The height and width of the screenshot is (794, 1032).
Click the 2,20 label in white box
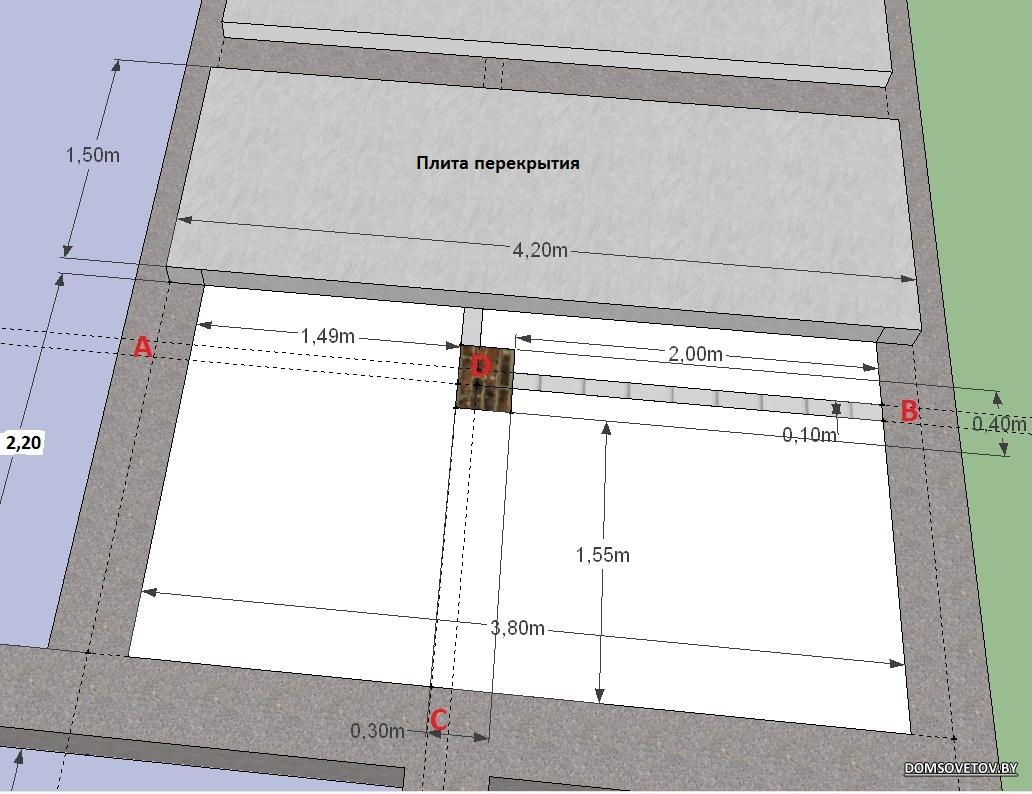pyautogui.click(x=24, y=443)
